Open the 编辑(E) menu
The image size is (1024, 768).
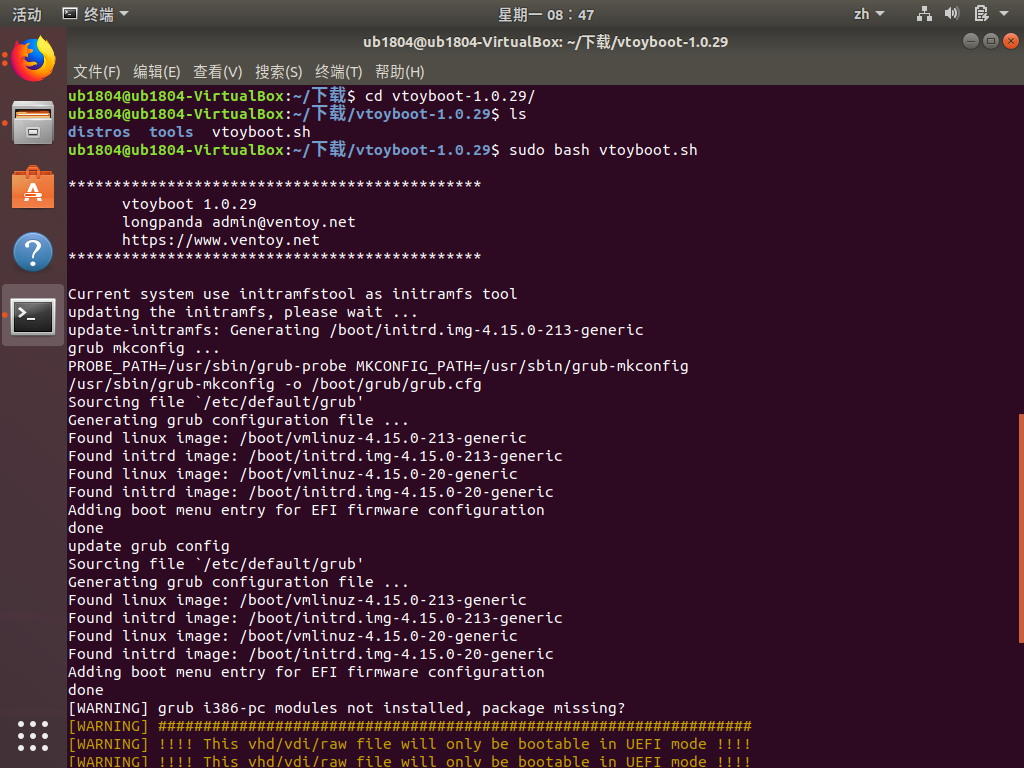click(x=157, y=72)
